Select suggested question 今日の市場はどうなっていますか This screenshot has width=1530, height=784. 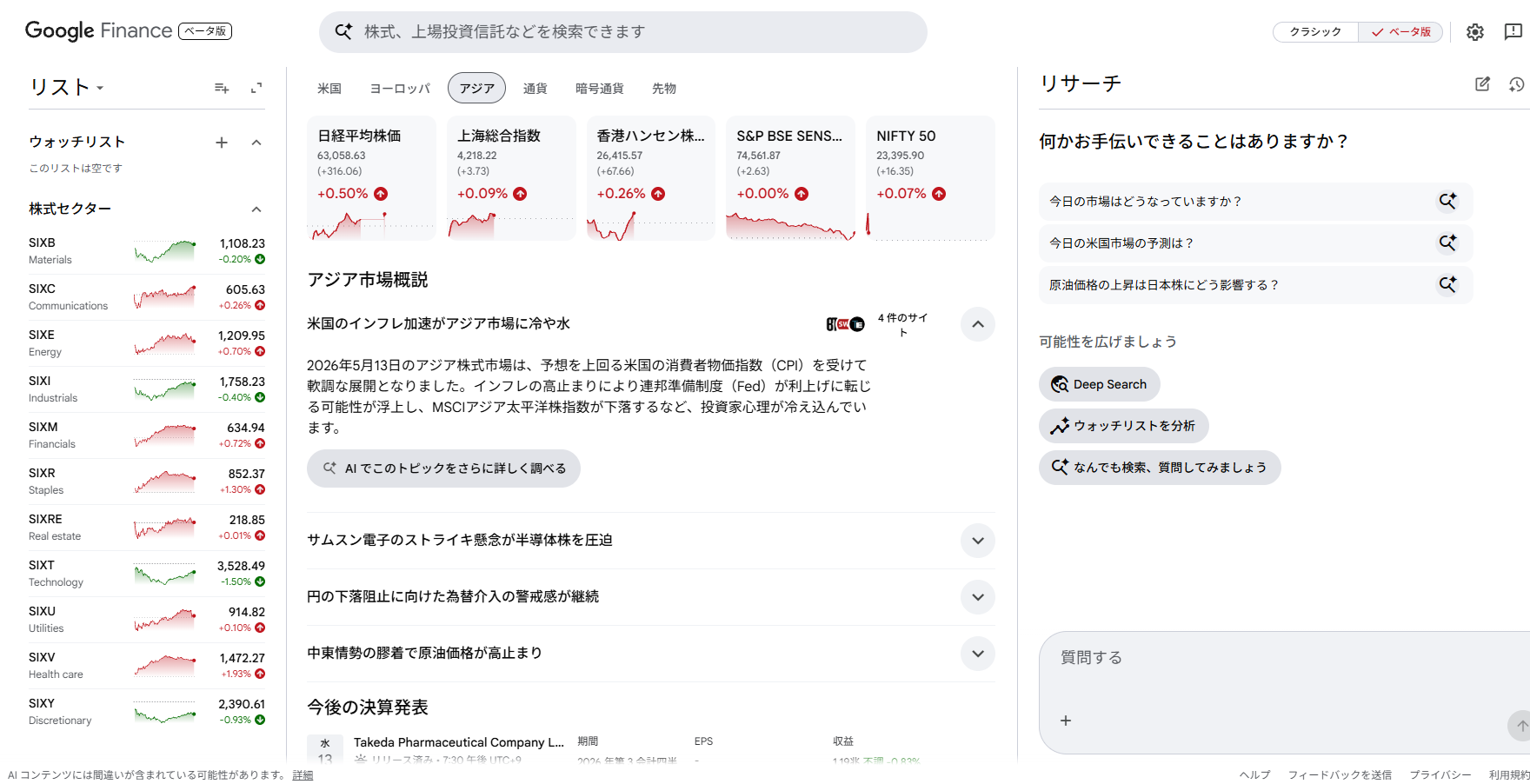pos(1256,201)
